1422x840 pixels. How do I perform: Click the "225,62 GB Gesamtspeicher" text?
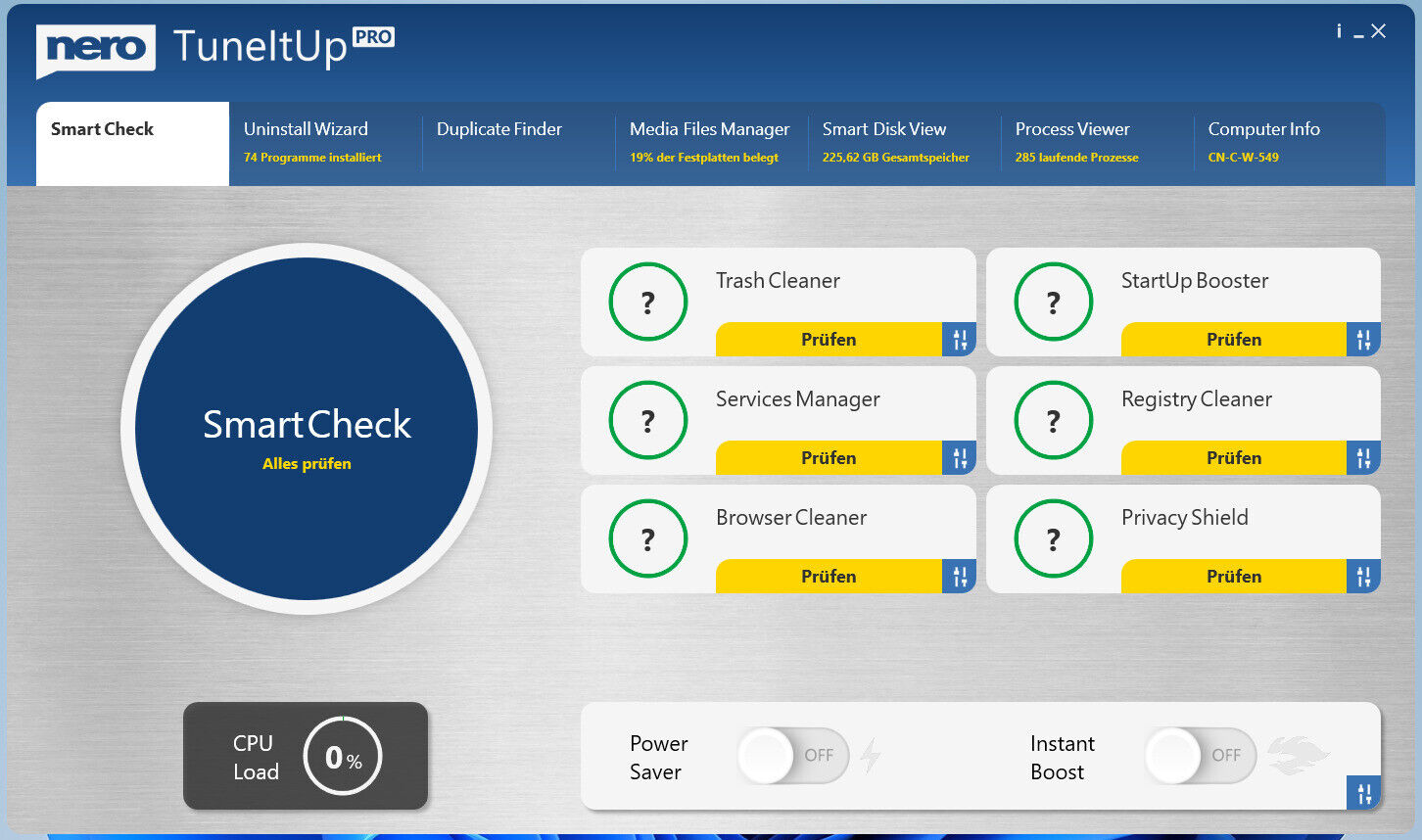pyautogui.click(x=896, y=158)
